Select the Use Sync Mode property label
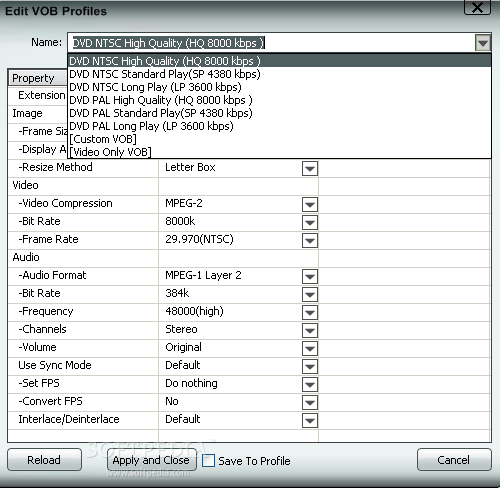Screen dimensions: 500x488 tap(55, 365)
